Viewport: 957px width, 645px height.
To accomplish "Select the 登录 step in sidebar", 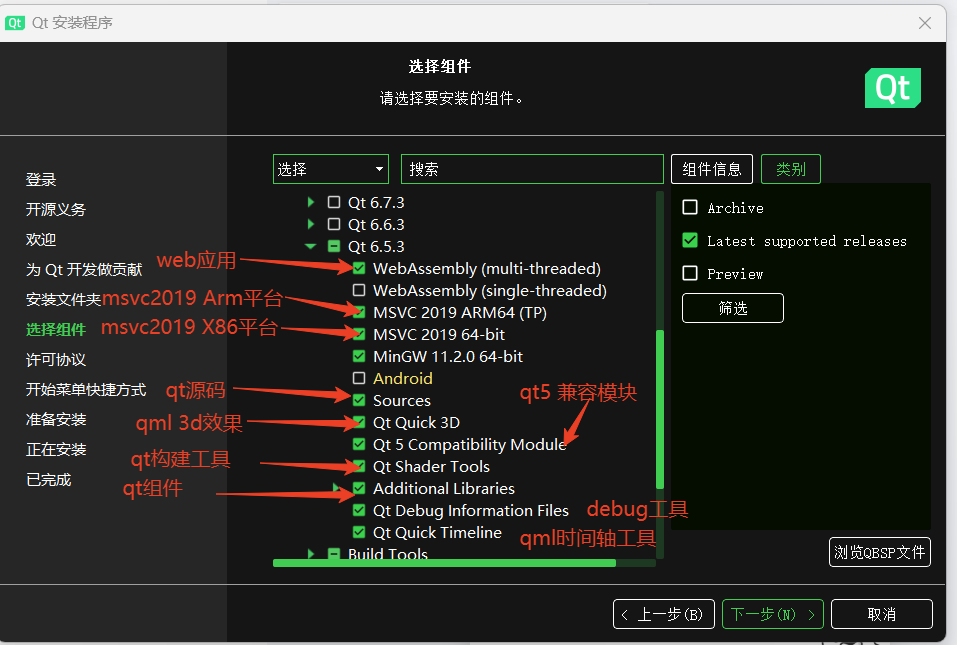I will pos(41,180).
